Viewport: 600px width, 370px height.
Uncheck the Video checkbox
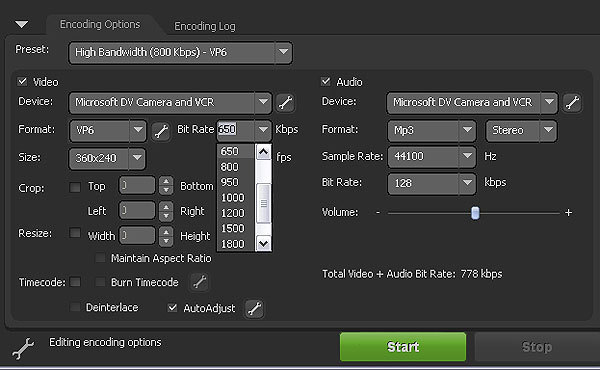[23, 81]
